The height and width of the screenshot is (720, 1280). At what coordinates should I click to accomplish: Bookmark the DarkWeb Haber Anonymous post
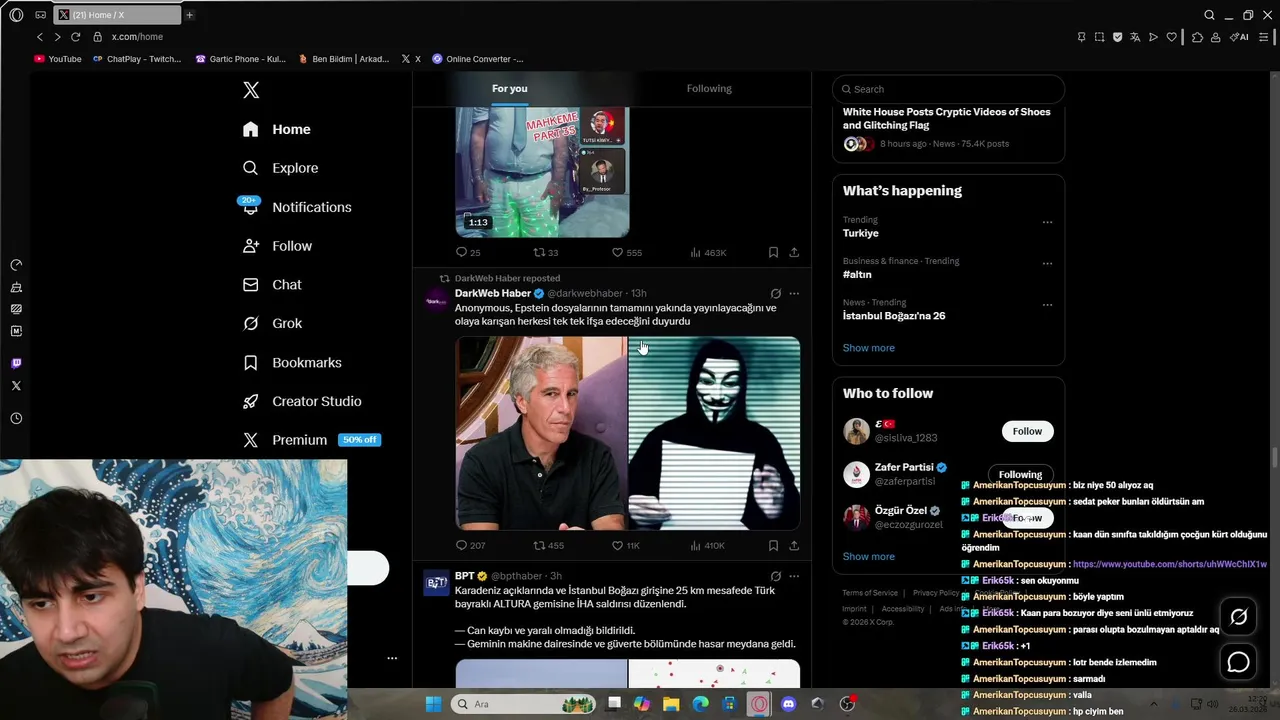pos(773,546)
